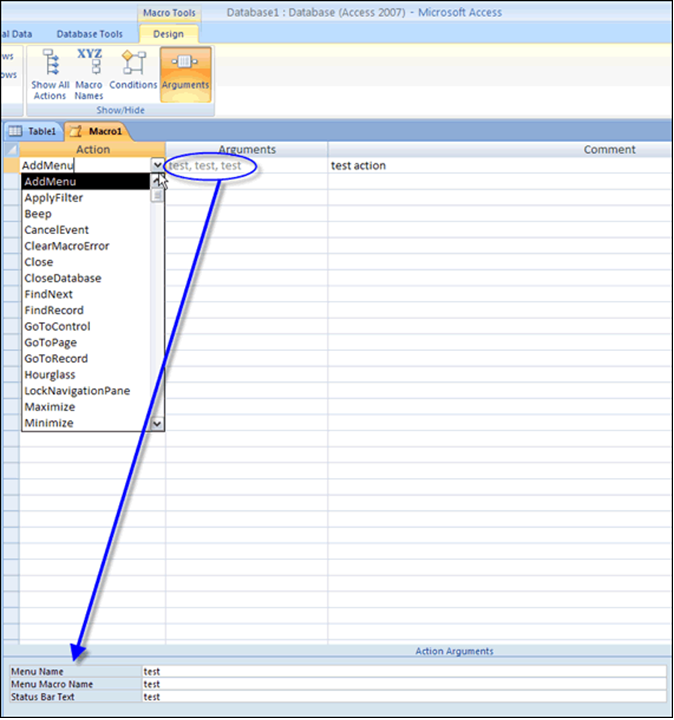The width and height of the screenshot is (674, 720).
Task: Click the Table1 tab datasheet icon
Action: [x=15, y=131]
